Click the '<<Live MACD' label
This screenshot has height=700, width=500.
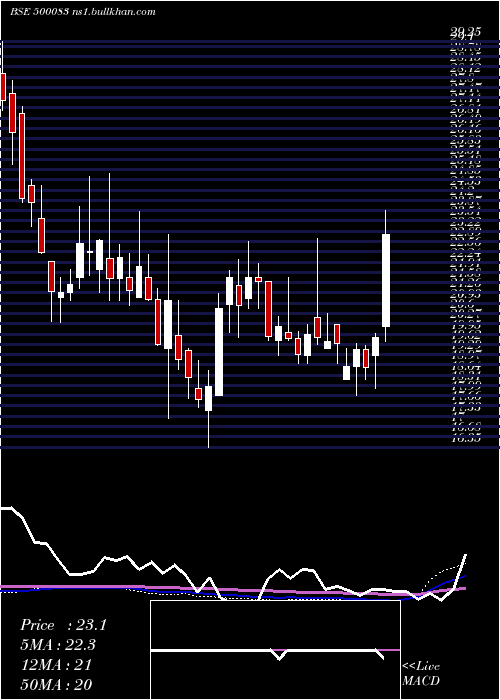[x=421, y=674]
